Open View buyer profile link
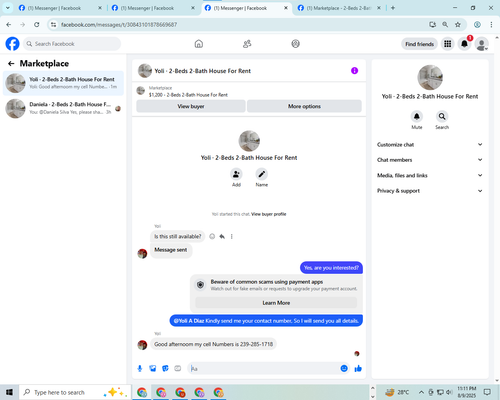The image size is (500, 400). (268, 214)
